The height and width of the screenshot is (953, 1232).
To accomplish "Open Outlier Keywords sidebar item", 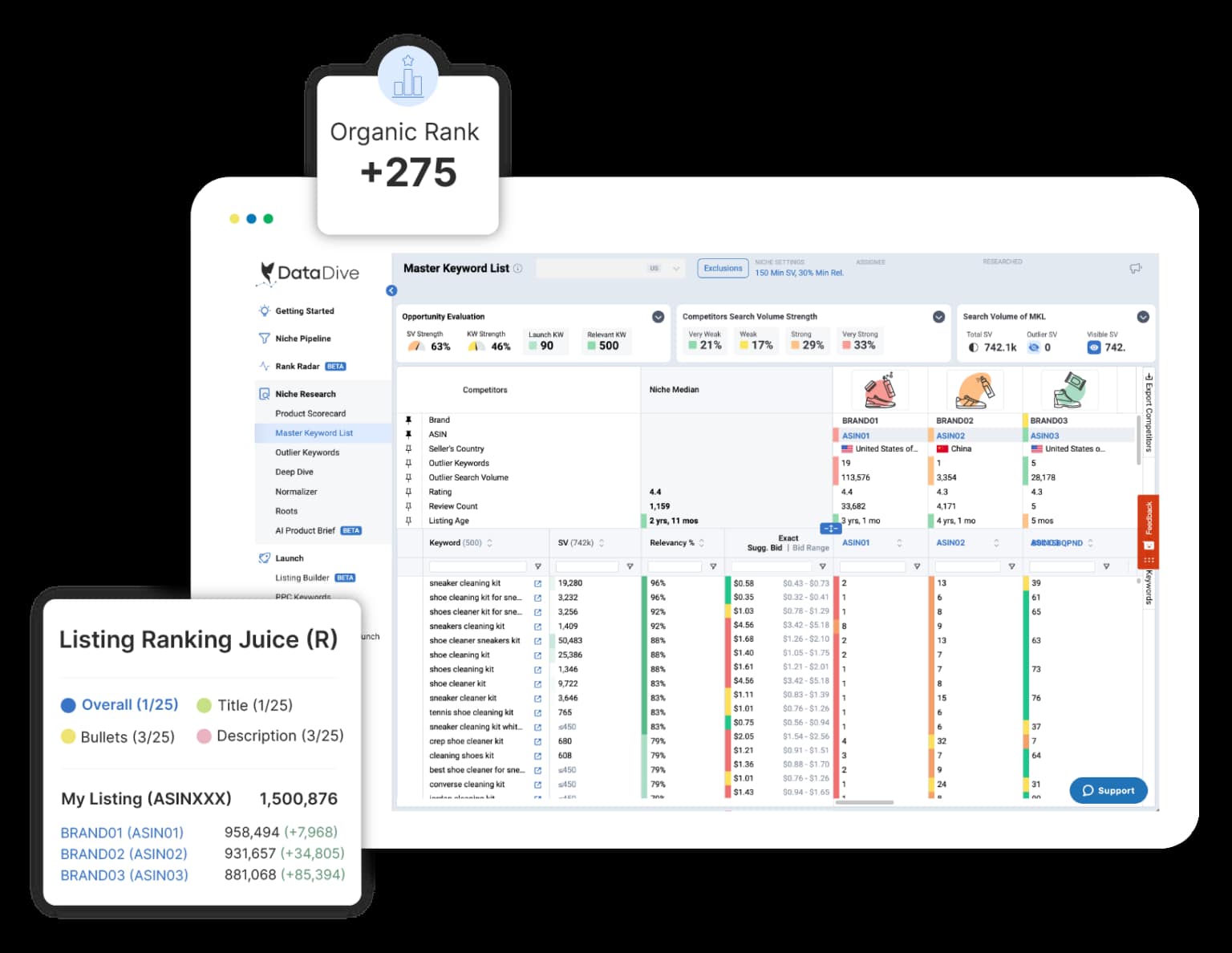I will point(307,452).
